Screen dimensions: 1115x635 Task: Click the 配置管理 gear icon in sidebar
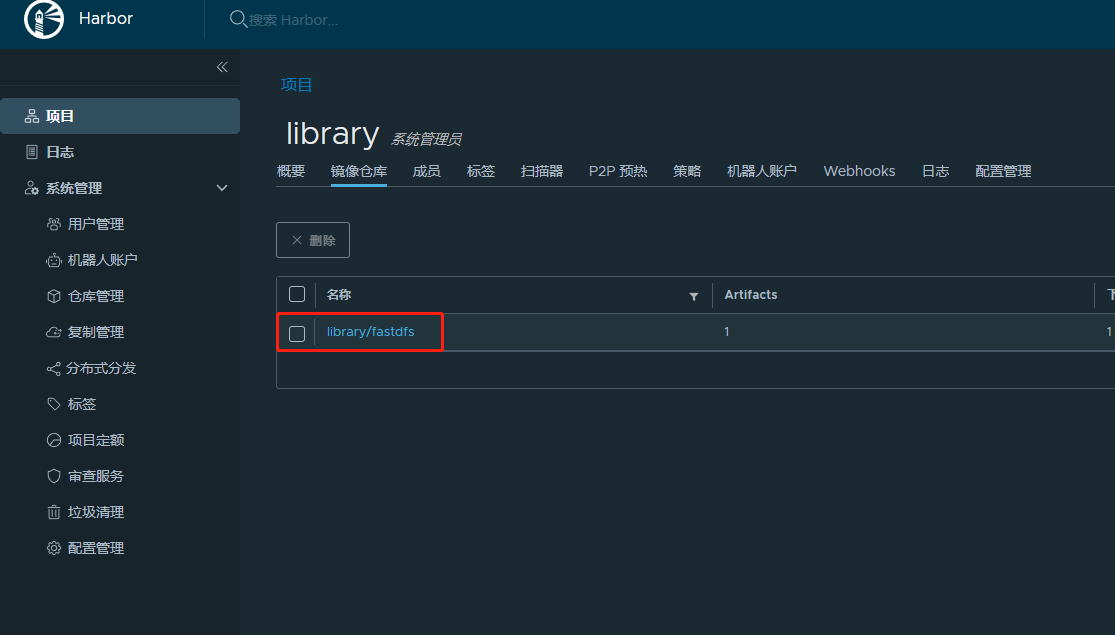coord(54,548)
